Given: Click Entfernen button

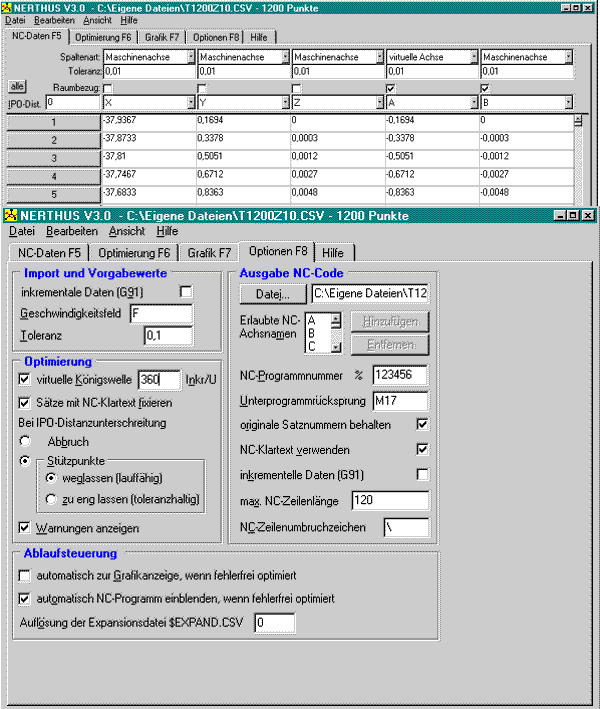Looking at the screenshot, I should coord(390,345).
